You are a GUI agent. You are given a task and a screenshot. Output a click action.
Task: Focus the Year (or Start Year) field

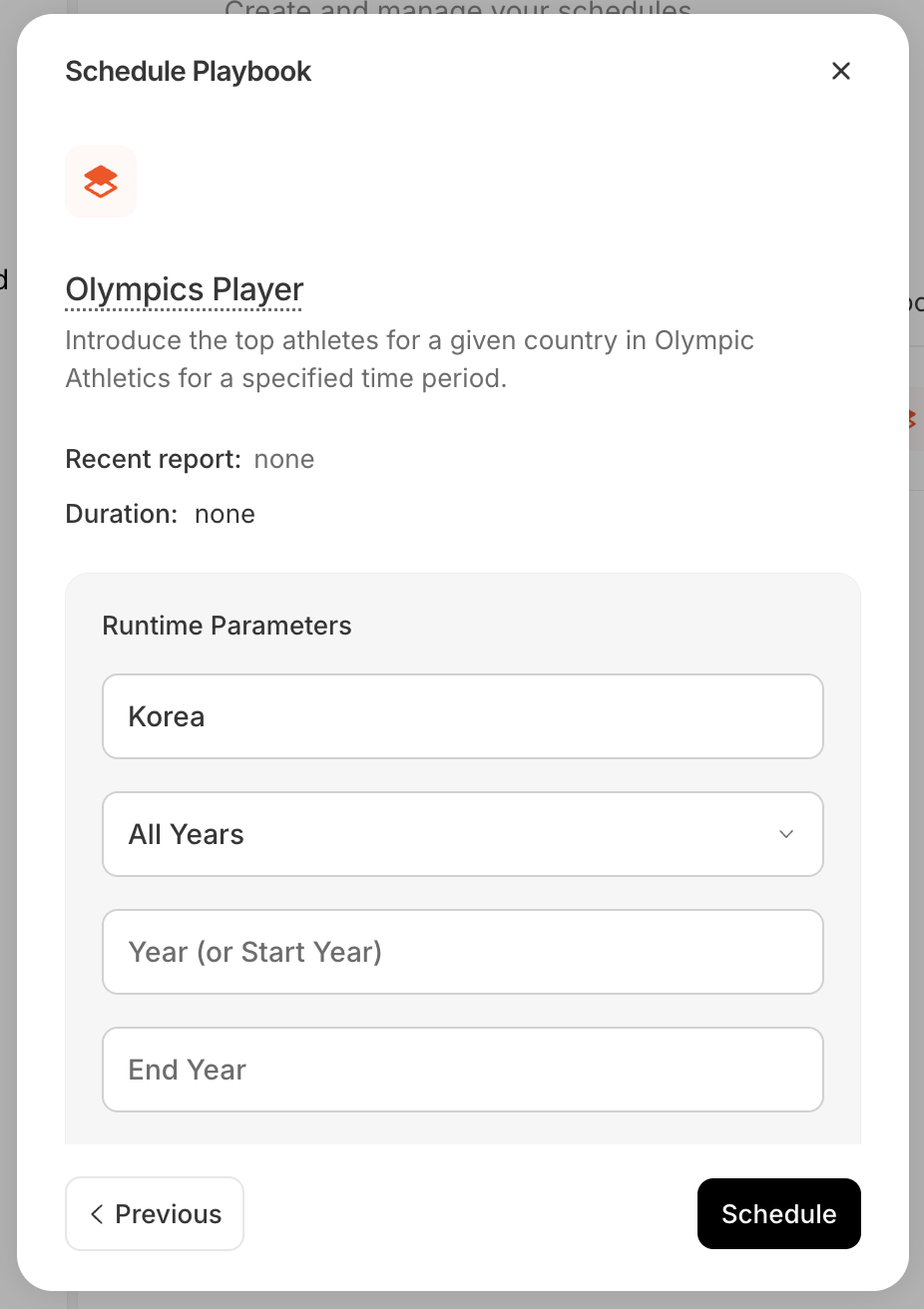point(463,952)
